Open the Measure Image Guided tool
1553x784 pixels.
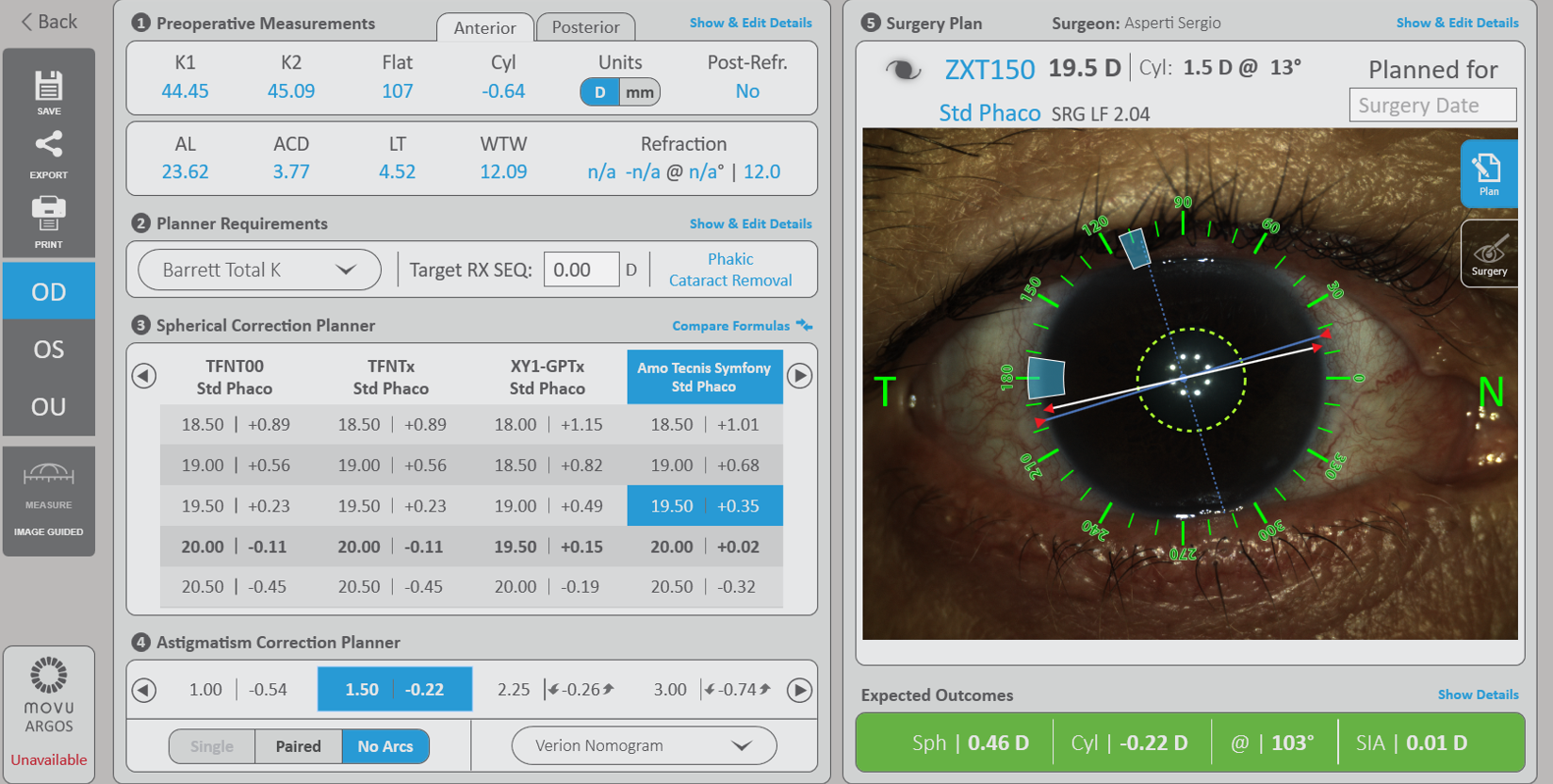[49, 500]
